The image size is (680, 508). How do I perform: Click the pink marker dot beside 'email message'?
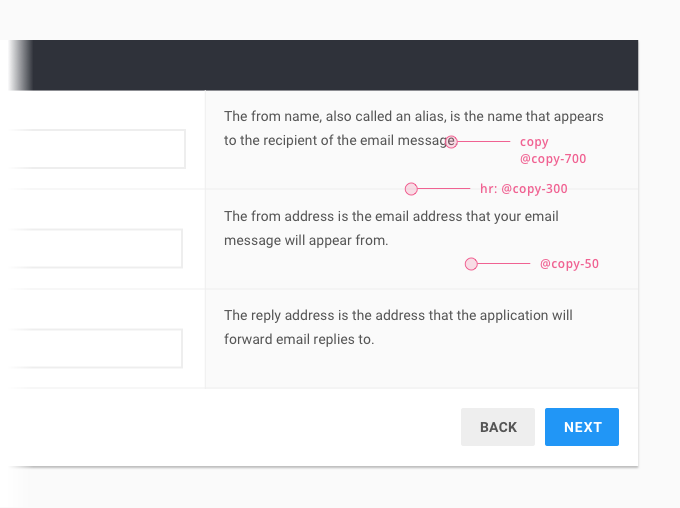(x=451, y=141)
